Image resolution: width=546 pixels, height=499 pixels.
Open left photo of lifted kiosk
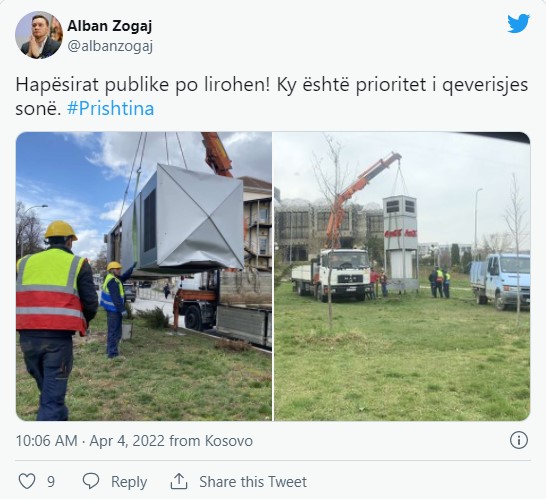pyautogui.click(x=144, y=276)
